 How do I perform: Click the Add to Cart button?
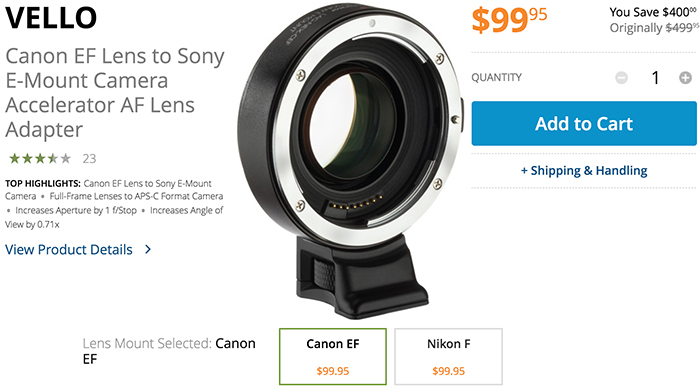pos(584,123)
